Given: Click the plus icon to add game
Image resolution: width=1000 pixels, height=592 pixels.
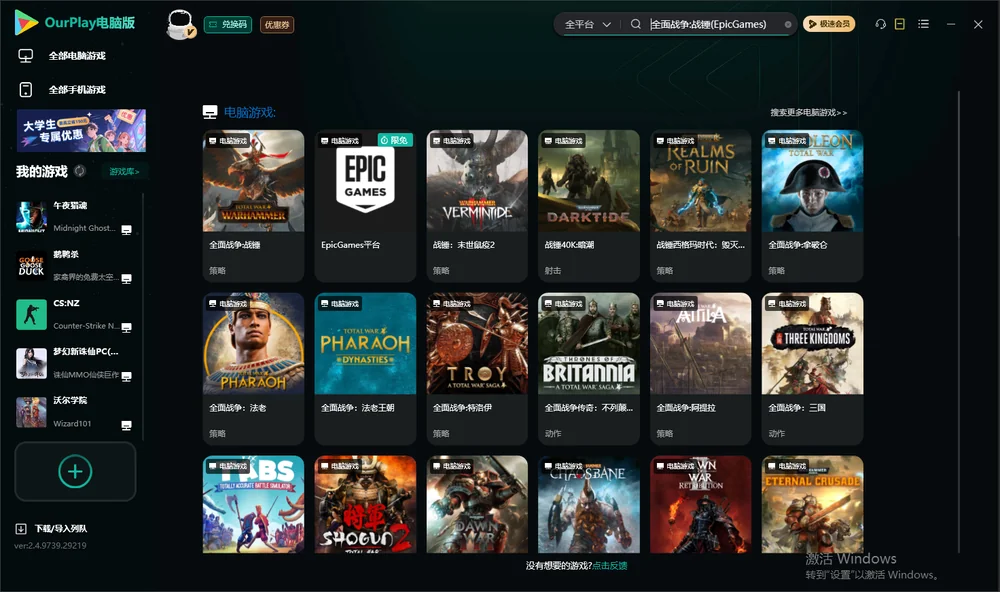Looking at the screenshot, I should 75,471.
